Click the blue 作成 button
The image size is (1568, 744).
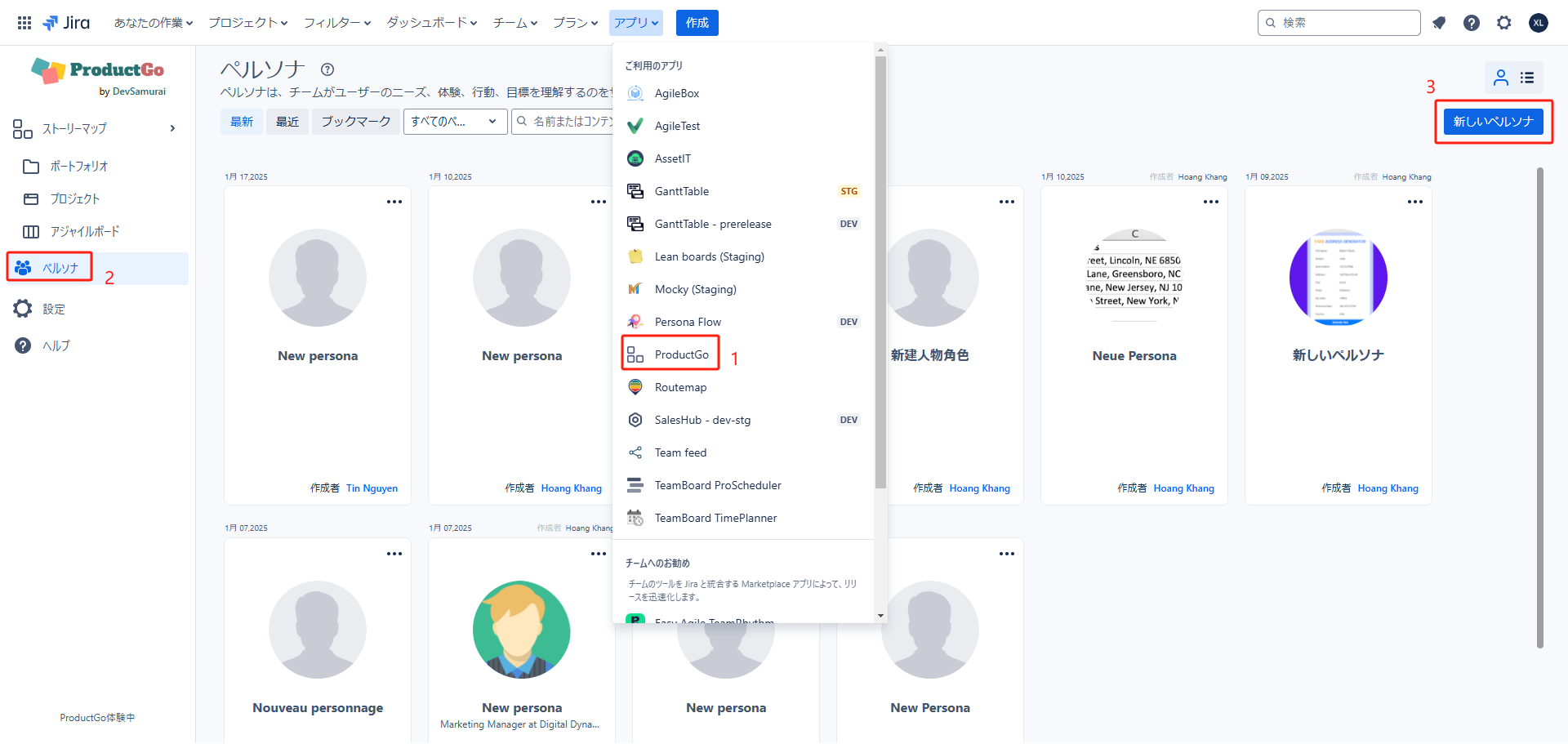coord(697,23)
